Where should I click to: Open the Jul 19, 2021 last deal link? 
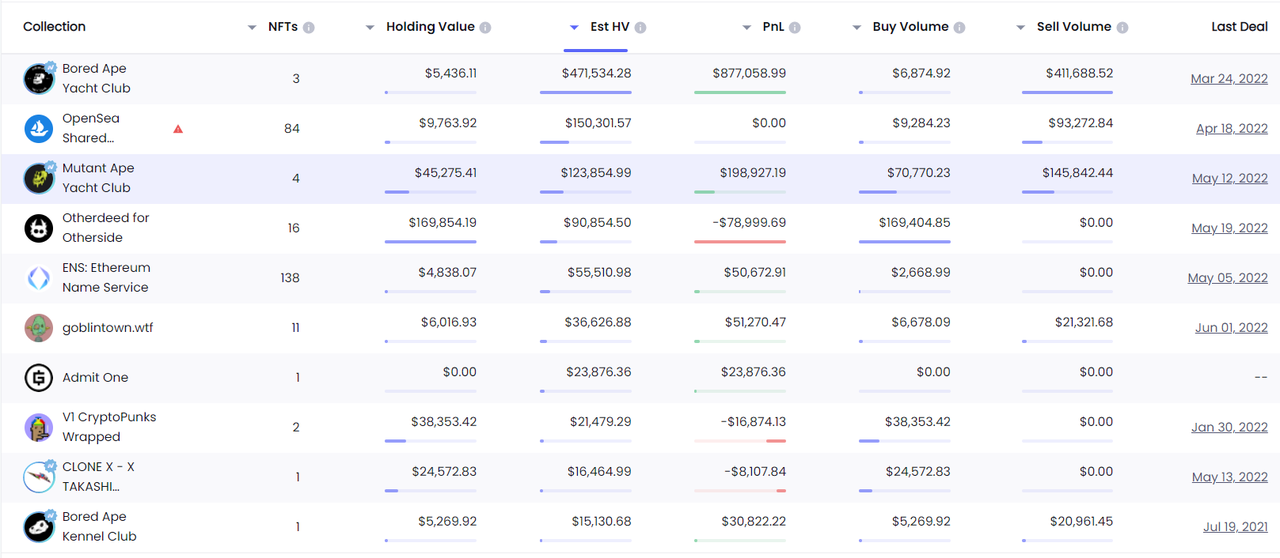click(x=1236, y=527)
